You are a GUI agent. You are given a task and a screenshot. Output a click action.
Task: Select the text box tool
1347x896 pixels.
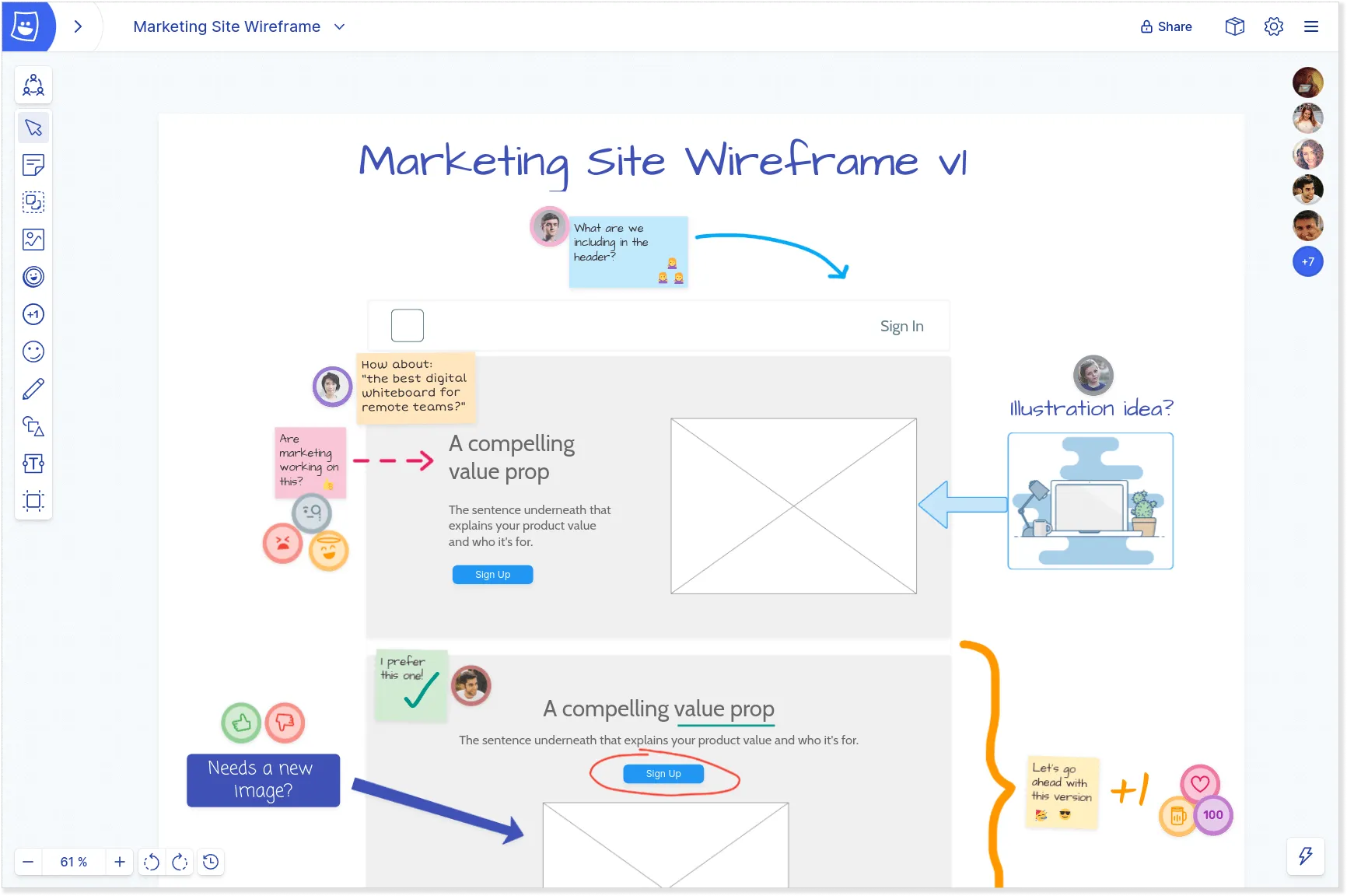point(33,464)
